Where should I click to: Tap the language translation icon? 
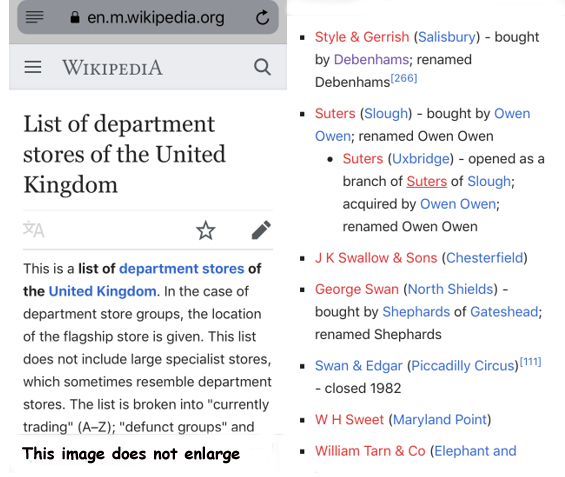[34, 229]
